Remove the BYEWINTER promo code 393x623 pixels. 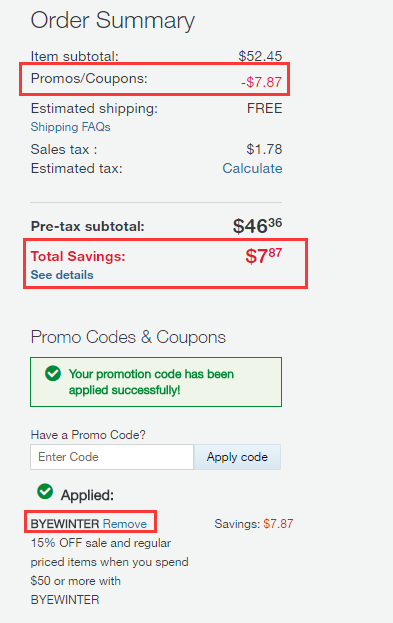(x=125, y=524)
